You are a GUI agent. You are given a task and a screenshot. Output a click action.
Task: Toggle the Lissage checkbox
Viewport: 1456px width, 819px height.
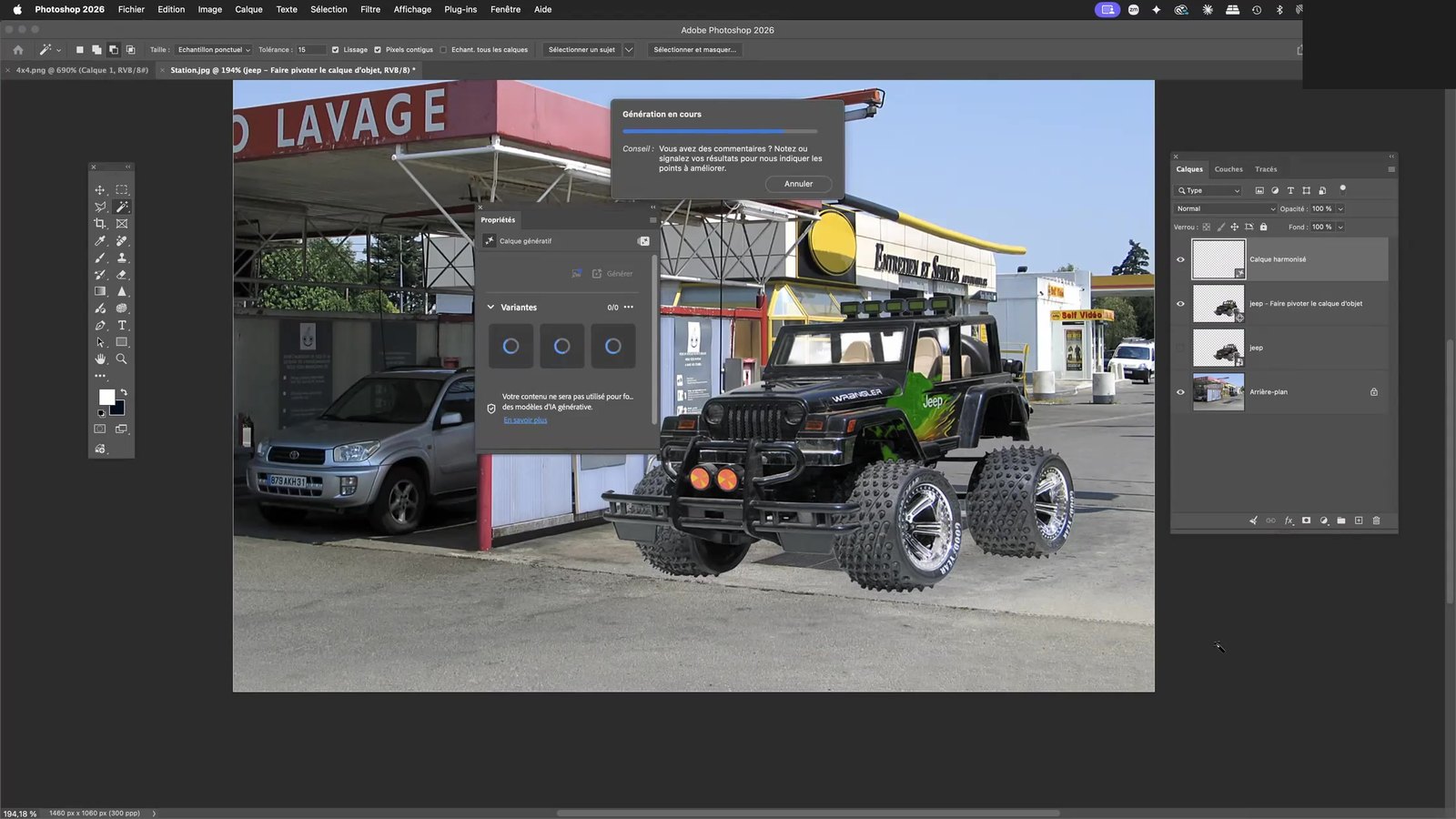click(x=335, y=50)
